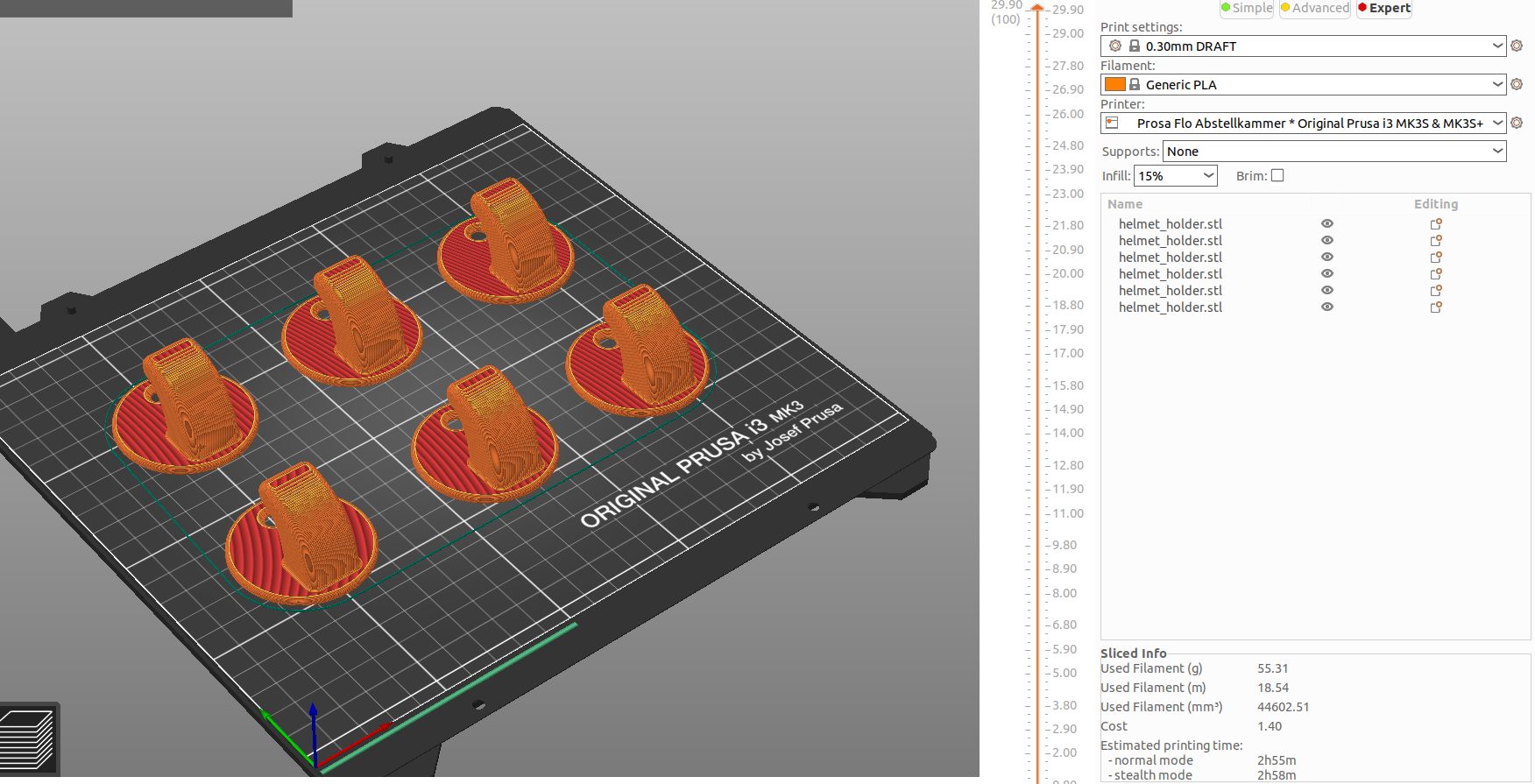Select the first helmet_holder.stl name in list
The image size is (1535, 784).
1171,224
